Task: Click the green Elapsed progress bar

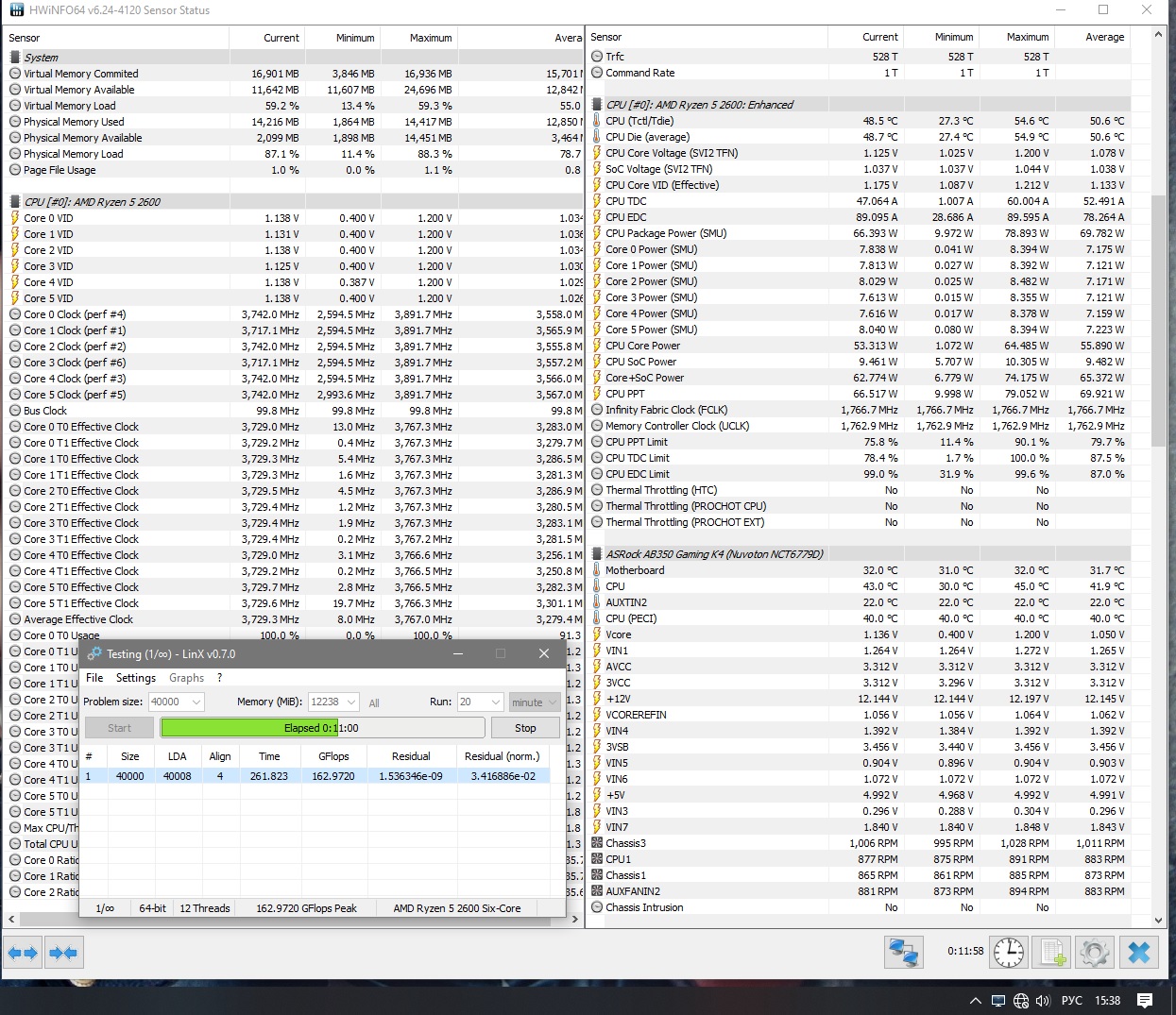Action: (x=322, y=728)
